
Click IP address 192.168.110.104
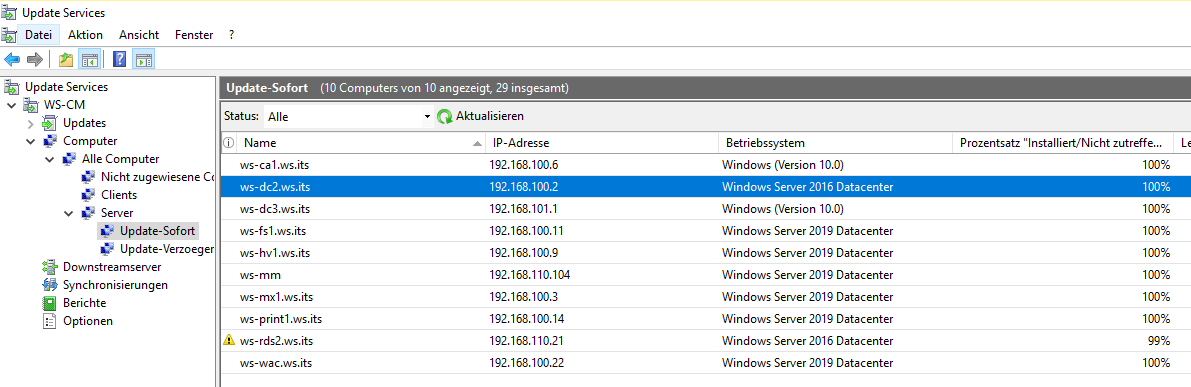tap(529, 275)
